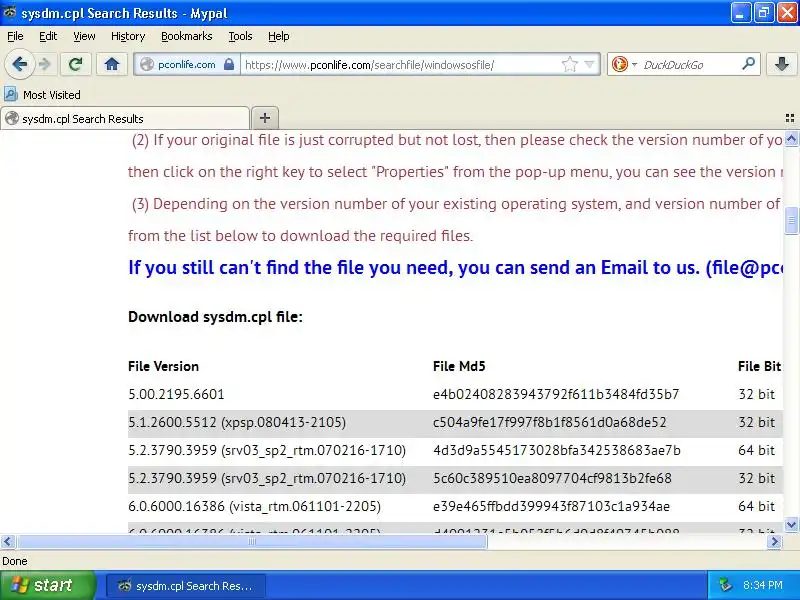Image resolution: width=800 pixels, height=600 pixels.
Task: Click MD5 e4b02408283943792f611b3484fd35b7
Action: click(556, 394)
